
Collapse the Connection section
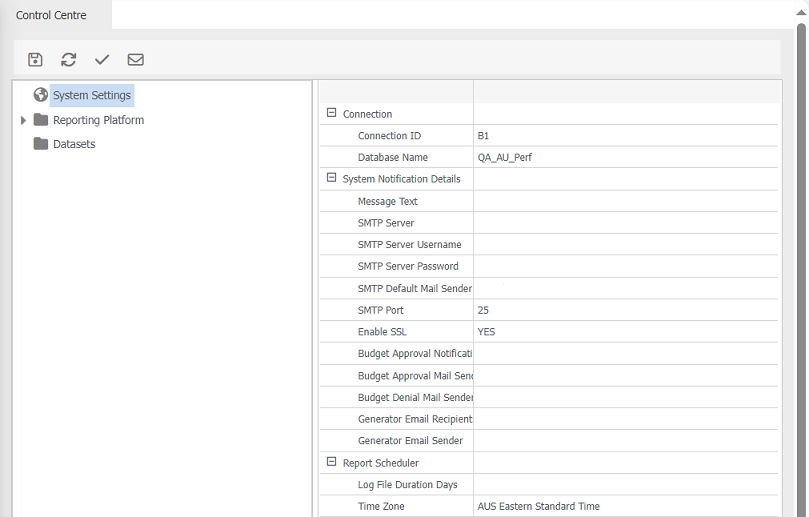pyautogui.click(x=331, y=112)
